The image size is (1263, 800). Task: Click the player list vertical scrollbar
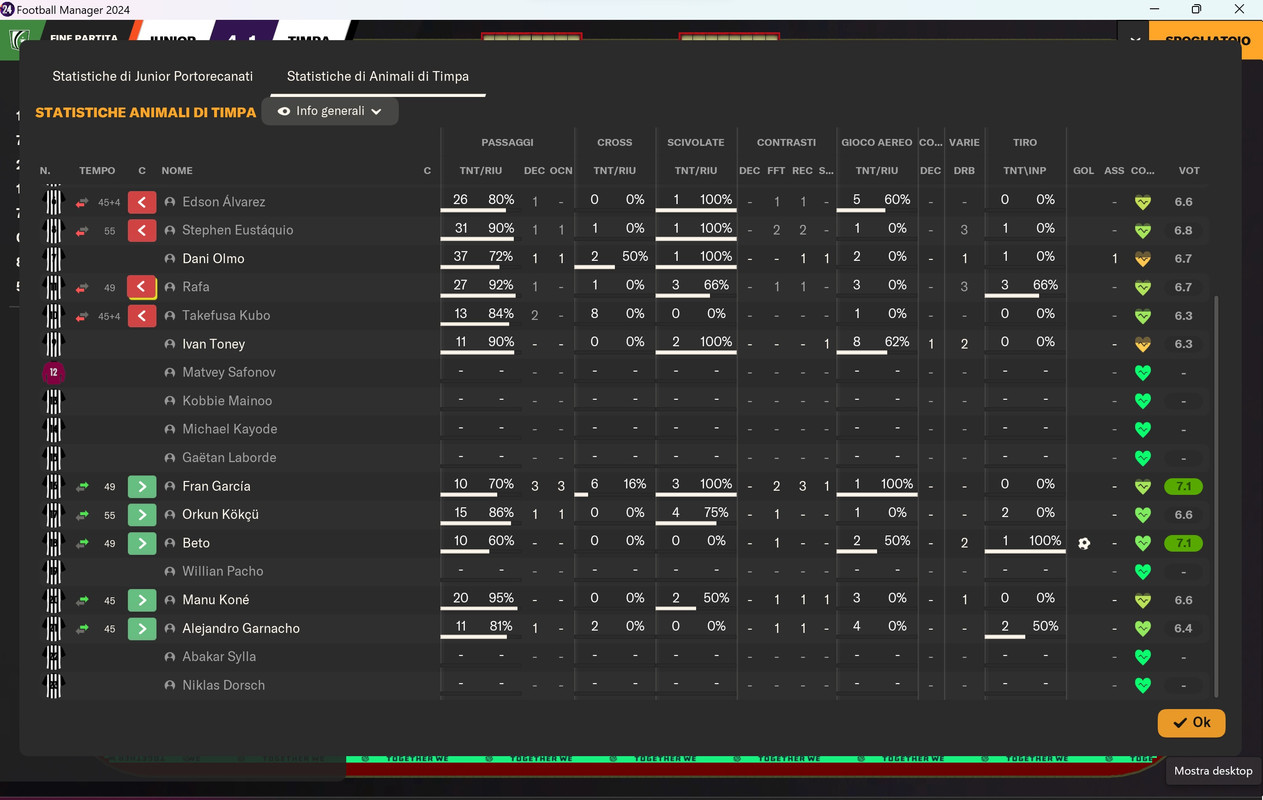1216,496
